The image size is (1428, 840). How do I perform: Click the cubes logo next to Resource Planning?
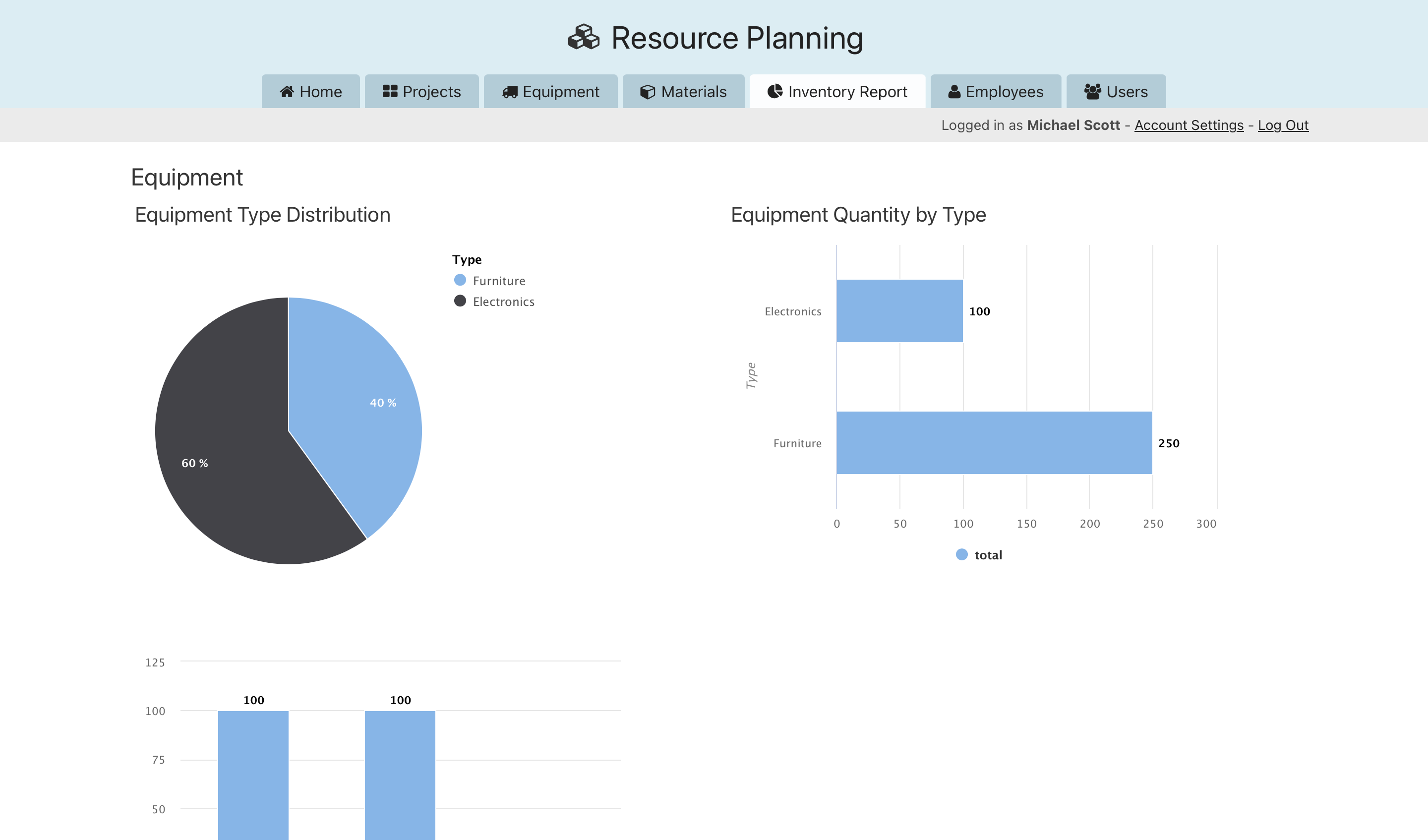point(583,38)
